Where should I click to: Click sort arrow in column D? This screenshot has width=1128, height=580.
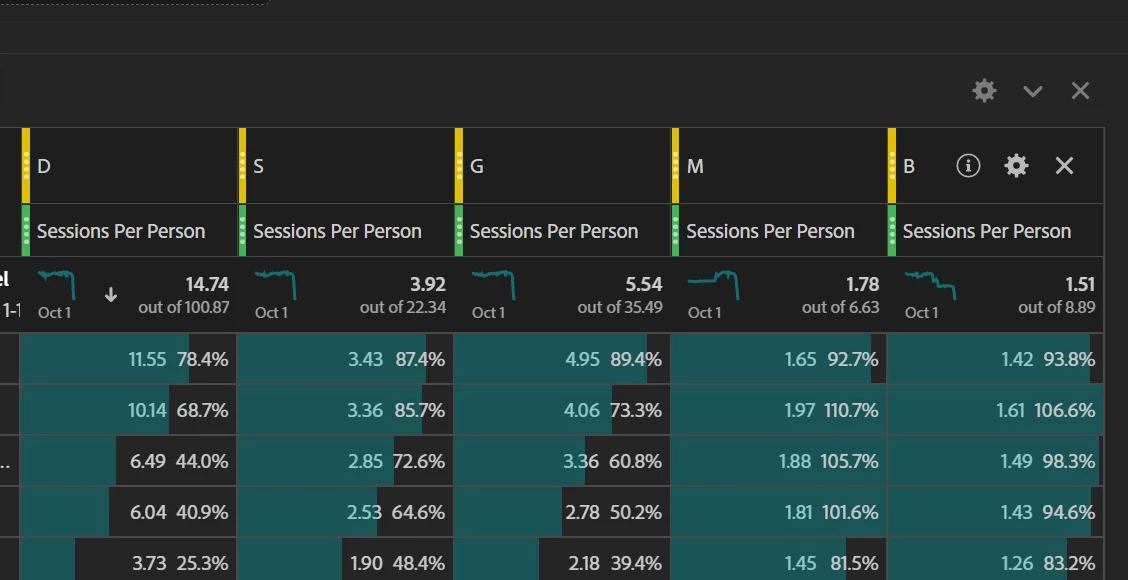pyautogui.click(x=111, y=294)
